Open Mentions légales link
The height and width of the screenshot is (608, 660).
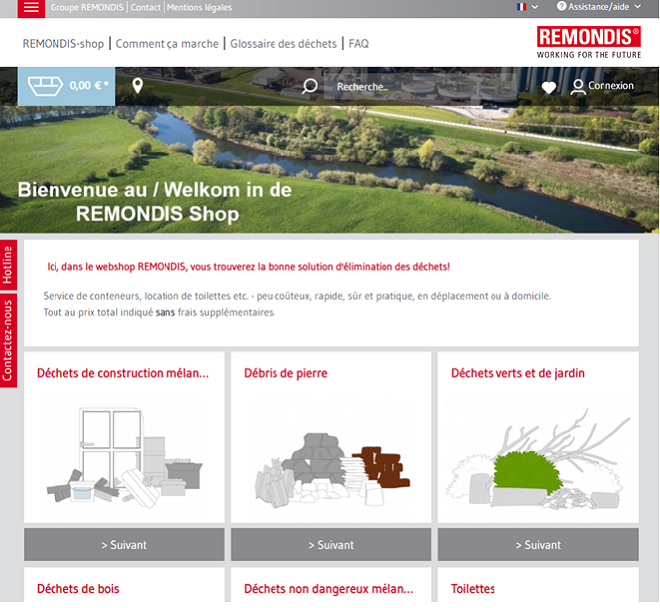pyautogui.click(x=199, y=8)
